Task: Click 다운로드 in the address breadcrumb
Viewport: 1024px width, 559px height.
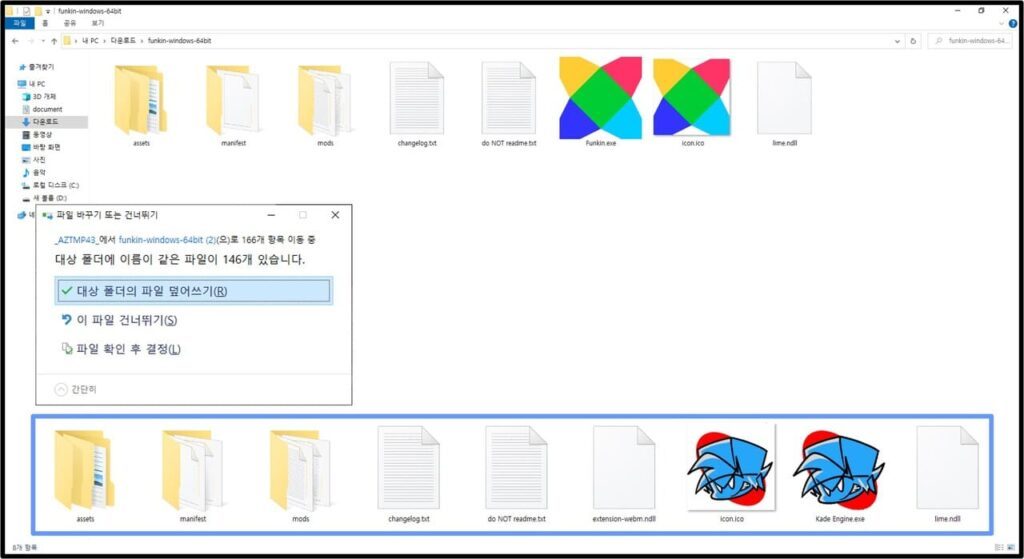Action: coord(123,40)
